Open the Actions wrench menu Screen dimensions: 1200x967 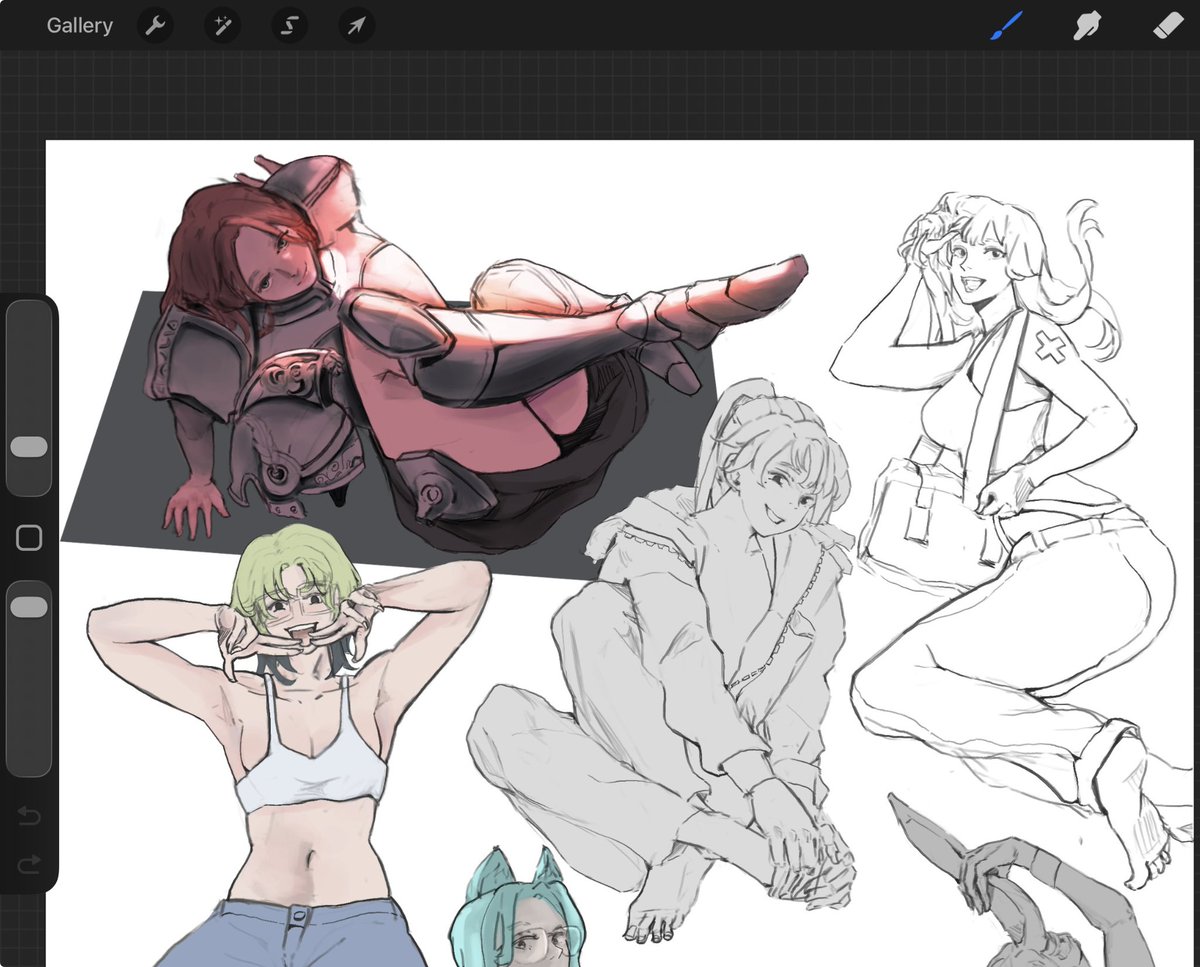point(154,26)
